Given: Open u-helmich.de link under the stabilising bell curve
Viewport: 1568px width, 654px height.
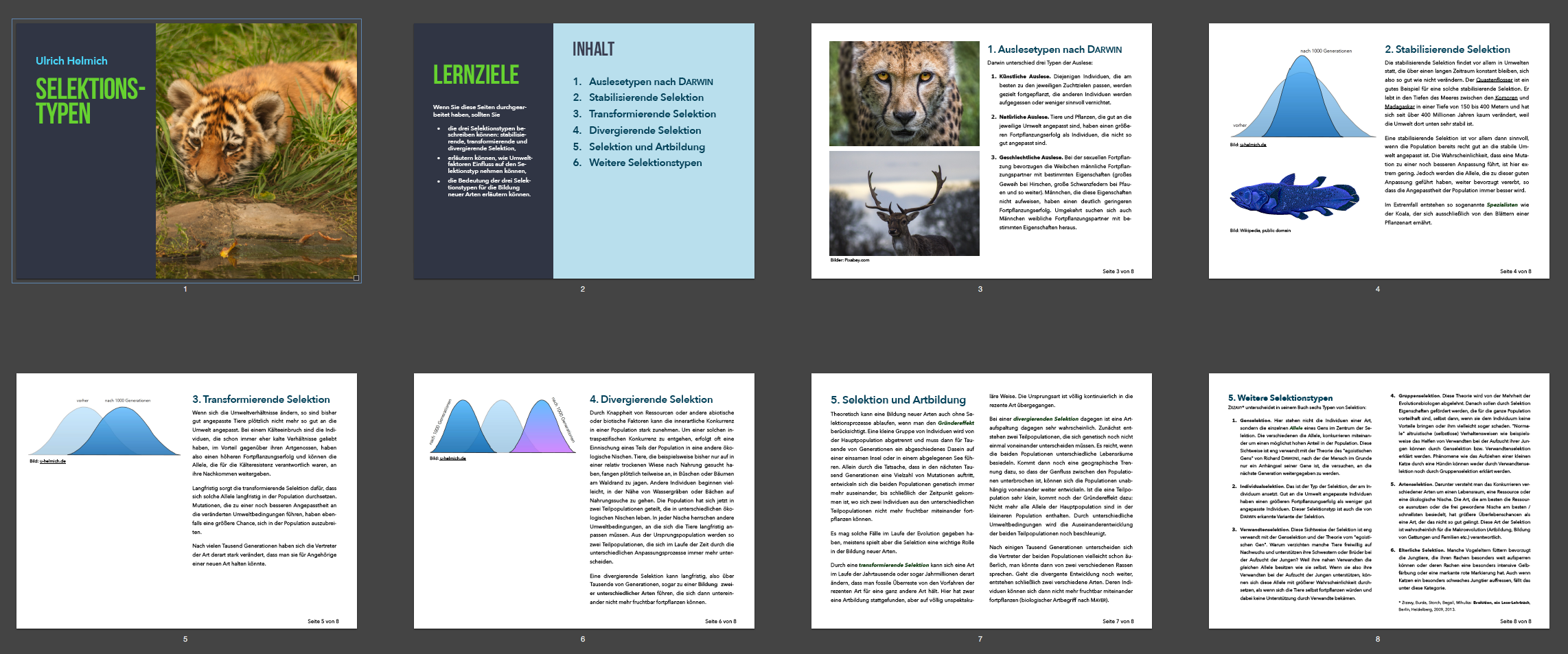Looking at the screenshot, I should [1253, 145].
